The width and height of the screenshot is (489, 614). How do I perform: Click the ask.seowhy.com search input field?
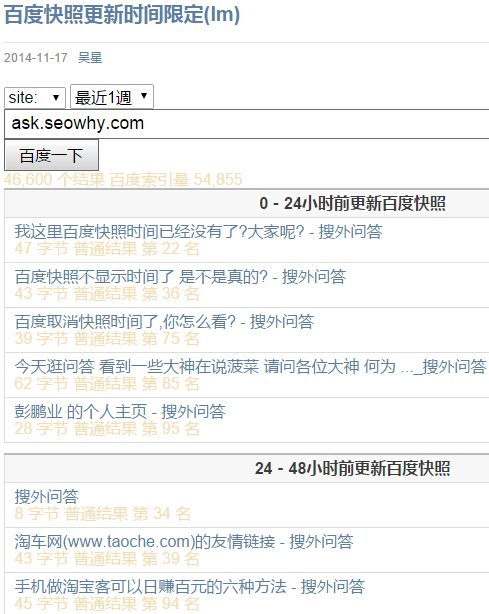pyautogui.click(x=247, y=124)
